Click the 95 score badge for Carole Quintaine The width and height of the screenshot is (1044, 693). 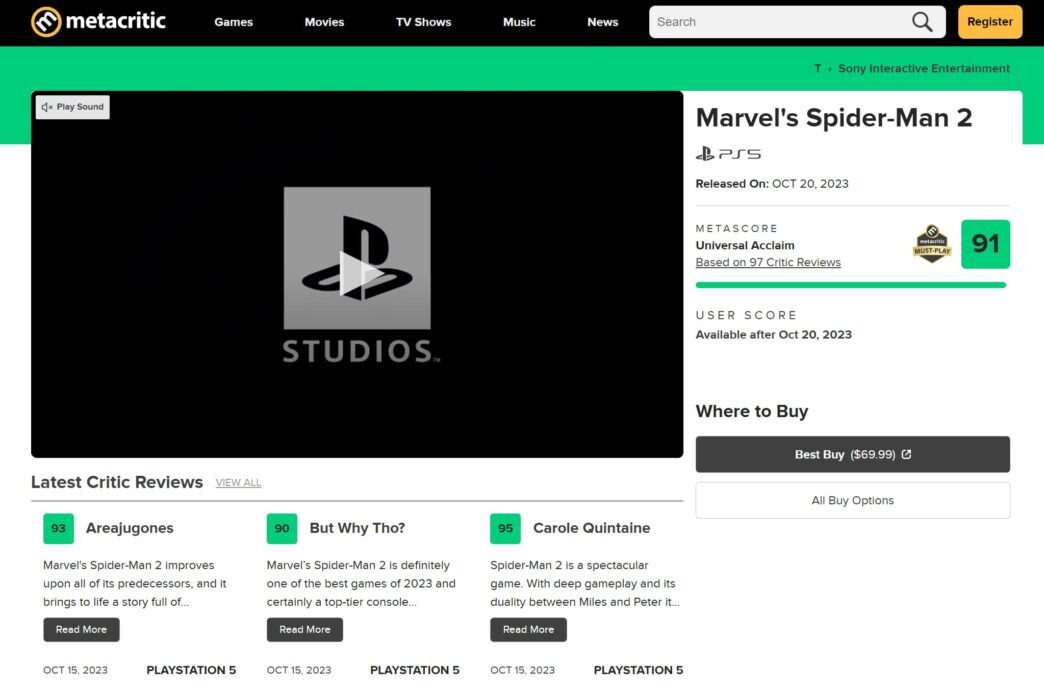click(x=505, y=529)
